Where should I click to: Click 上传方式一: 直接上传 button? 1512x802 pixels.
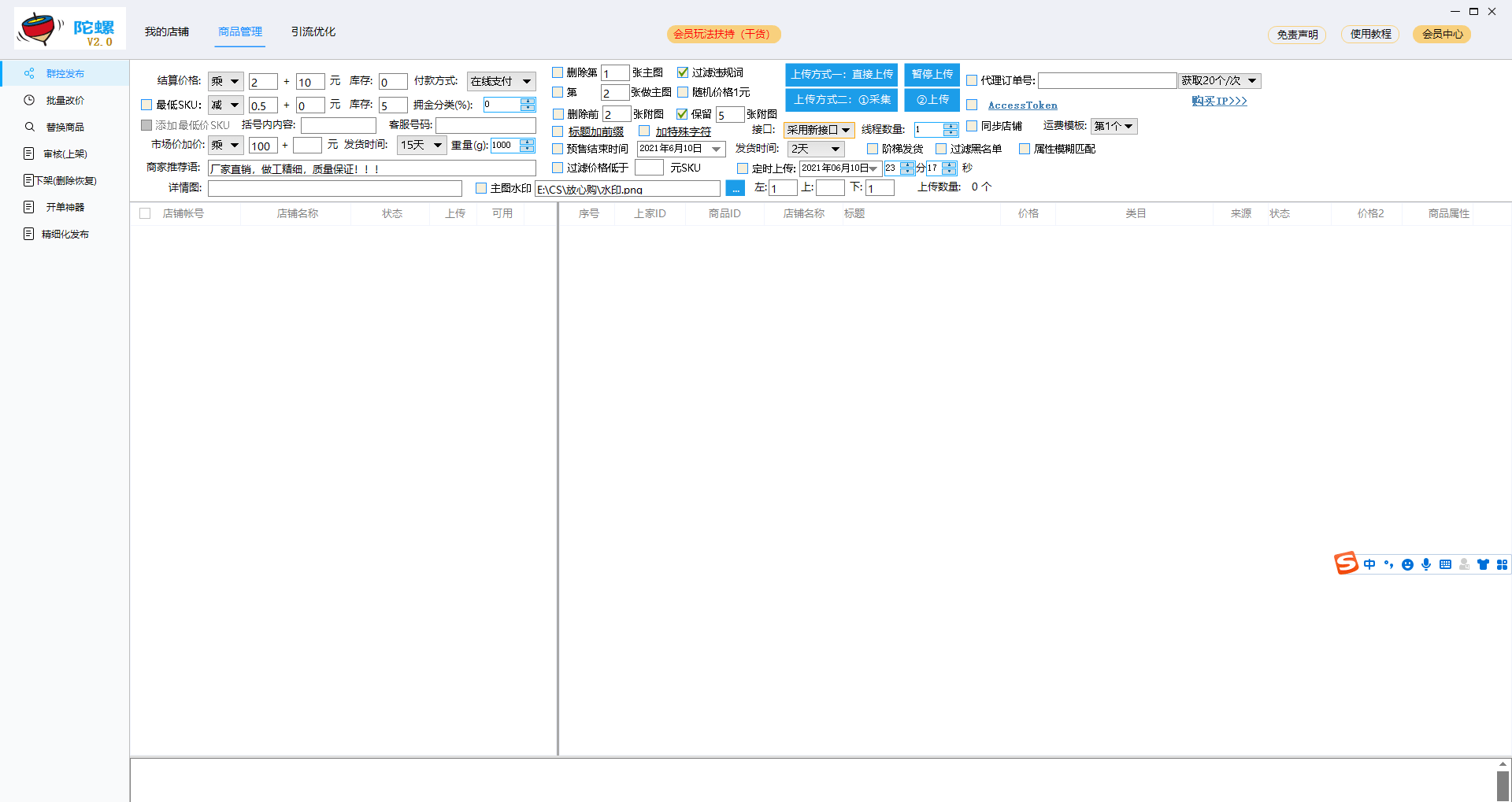click(842, 74)
